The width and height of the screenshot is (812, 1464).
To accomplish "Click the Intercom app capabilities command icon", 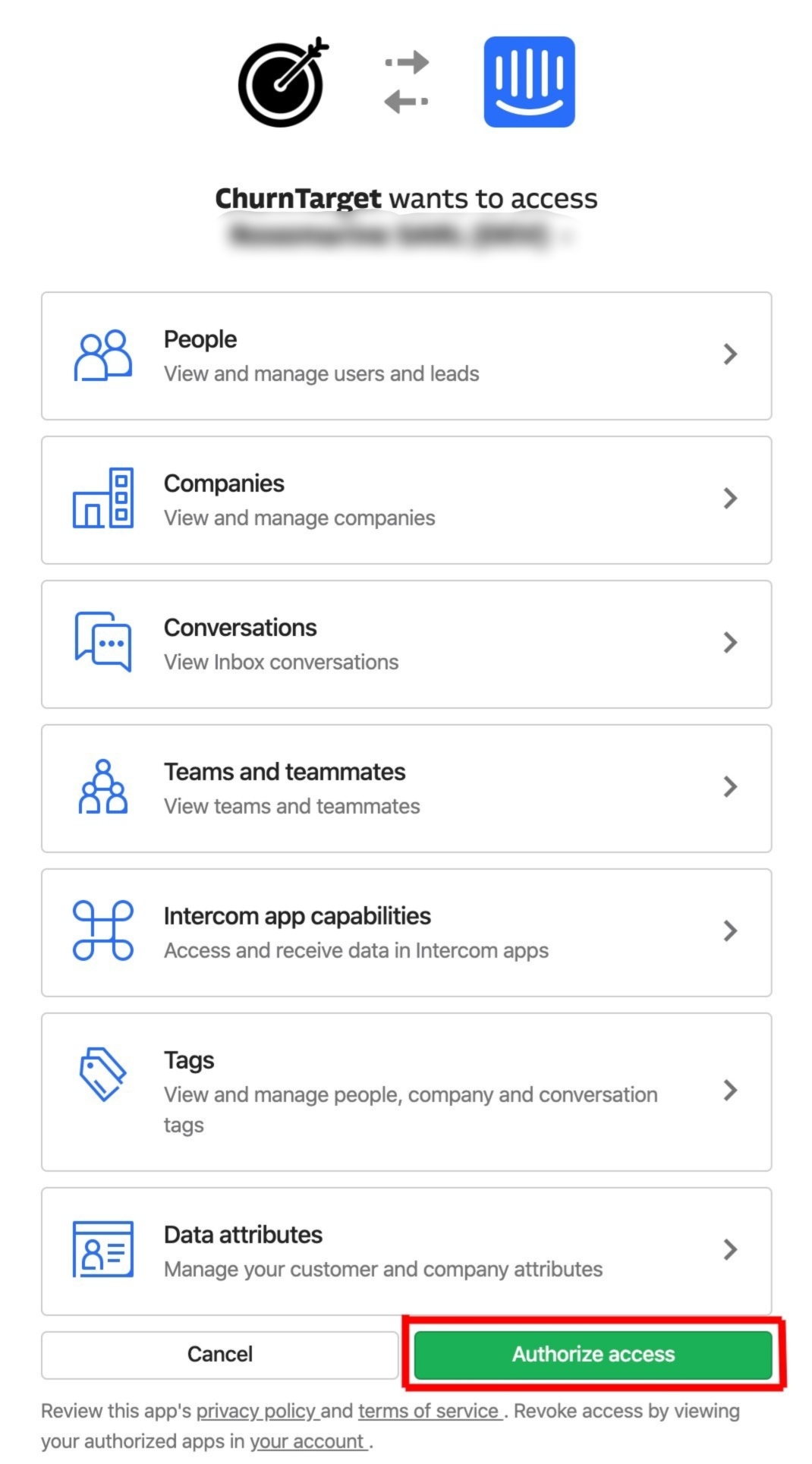I will [x=103, y=930].
